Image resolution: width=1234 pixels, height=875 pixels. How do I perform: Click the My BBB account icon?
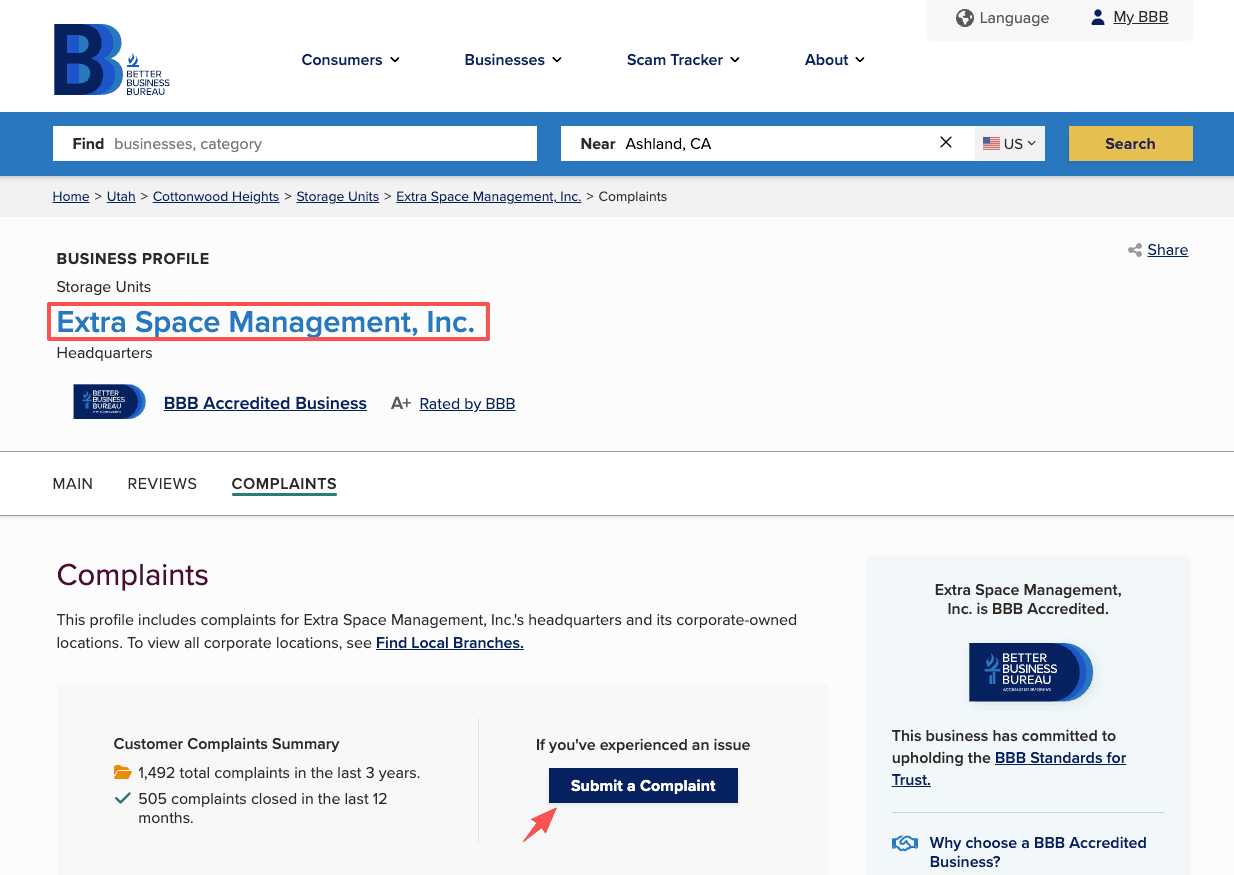click(1096, 16)
